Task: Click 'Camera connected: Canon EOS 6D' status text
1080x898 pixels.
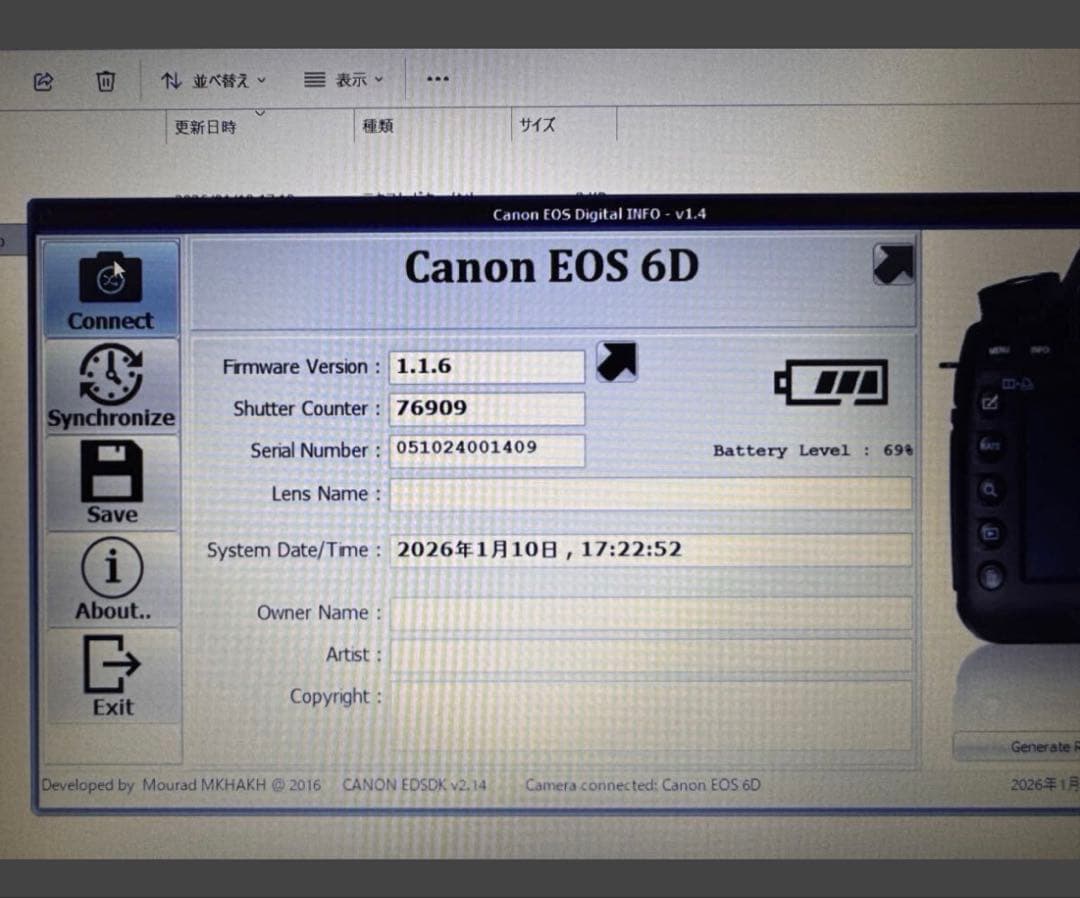Action: (643, 785)
